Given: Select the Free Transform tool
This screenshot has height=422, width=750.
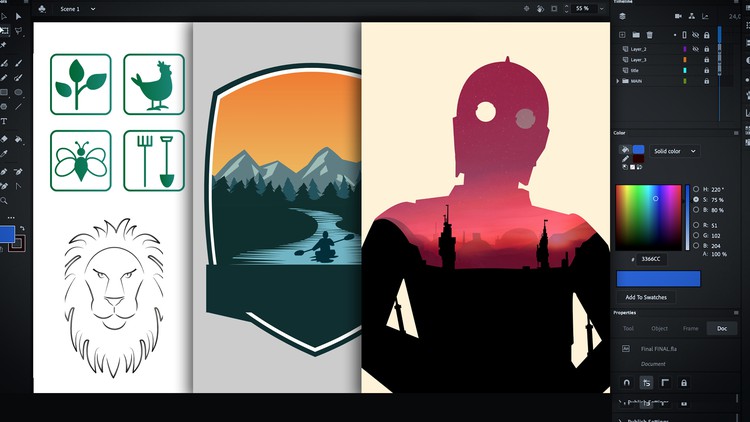Looking at the screenshot, I should [x=4, y=31].
